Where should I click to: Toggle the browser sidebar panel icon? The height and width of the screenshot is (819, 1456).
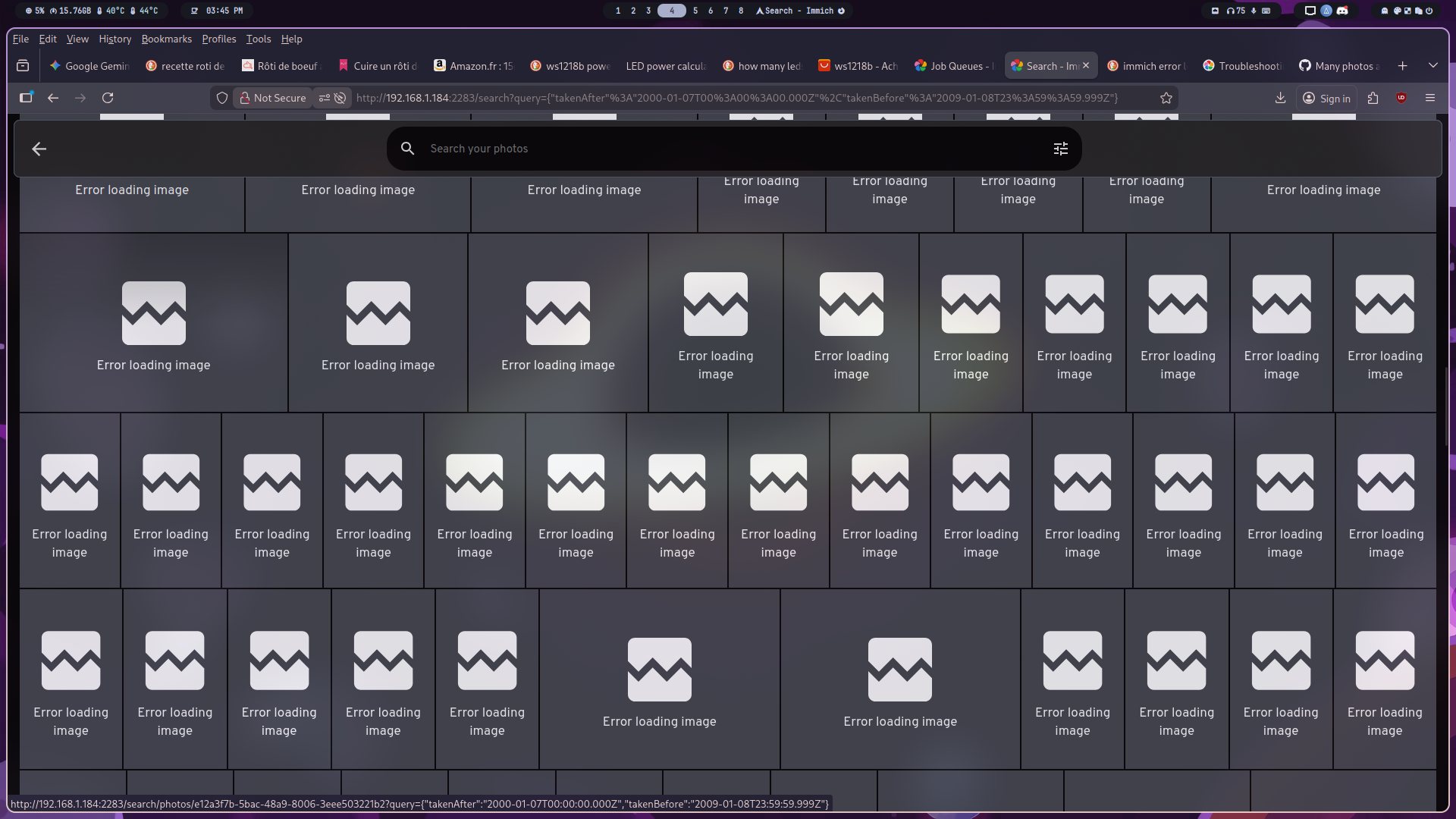click(26, 98)
